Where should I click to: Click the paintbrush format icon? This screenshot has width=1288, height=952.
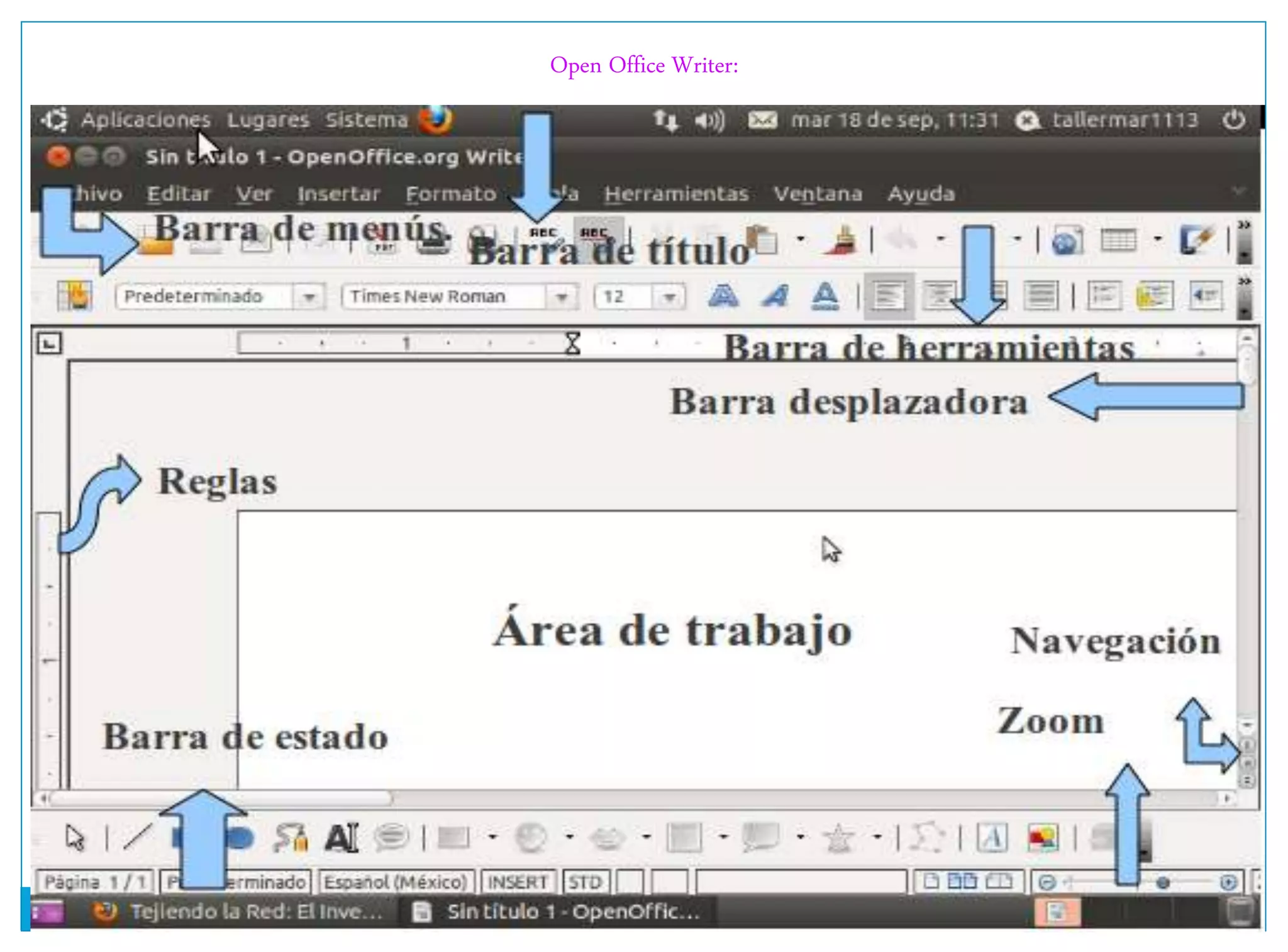click(841, 240)
